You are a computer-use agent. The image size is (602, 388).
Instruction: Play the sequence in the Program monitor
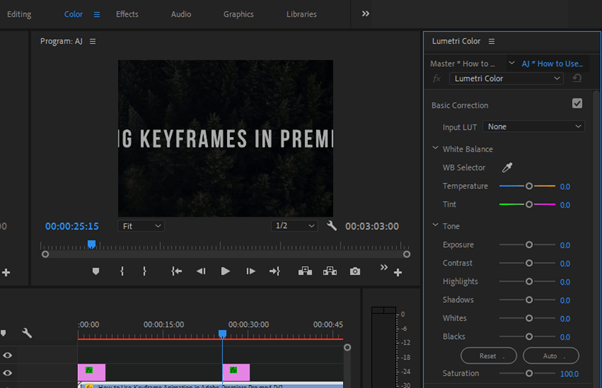(x=225, y=271)
